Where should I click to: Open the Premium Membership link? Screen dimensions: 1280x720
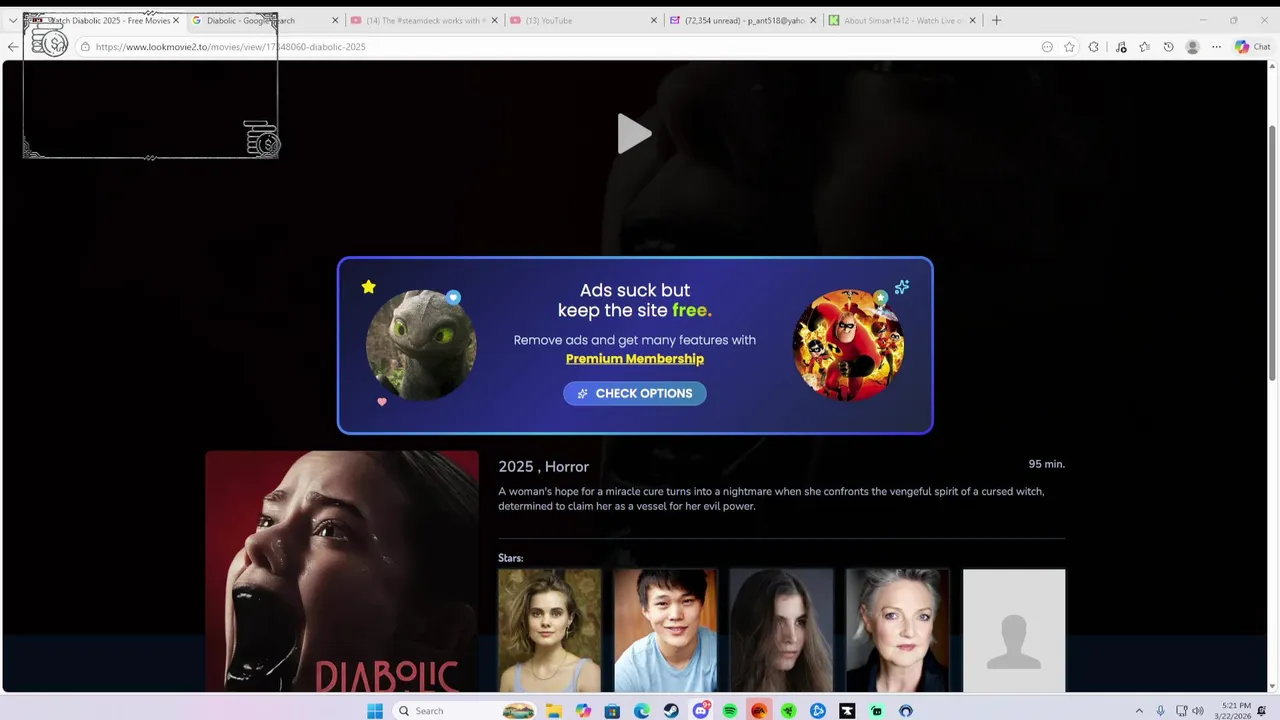(x=635, y=359)
